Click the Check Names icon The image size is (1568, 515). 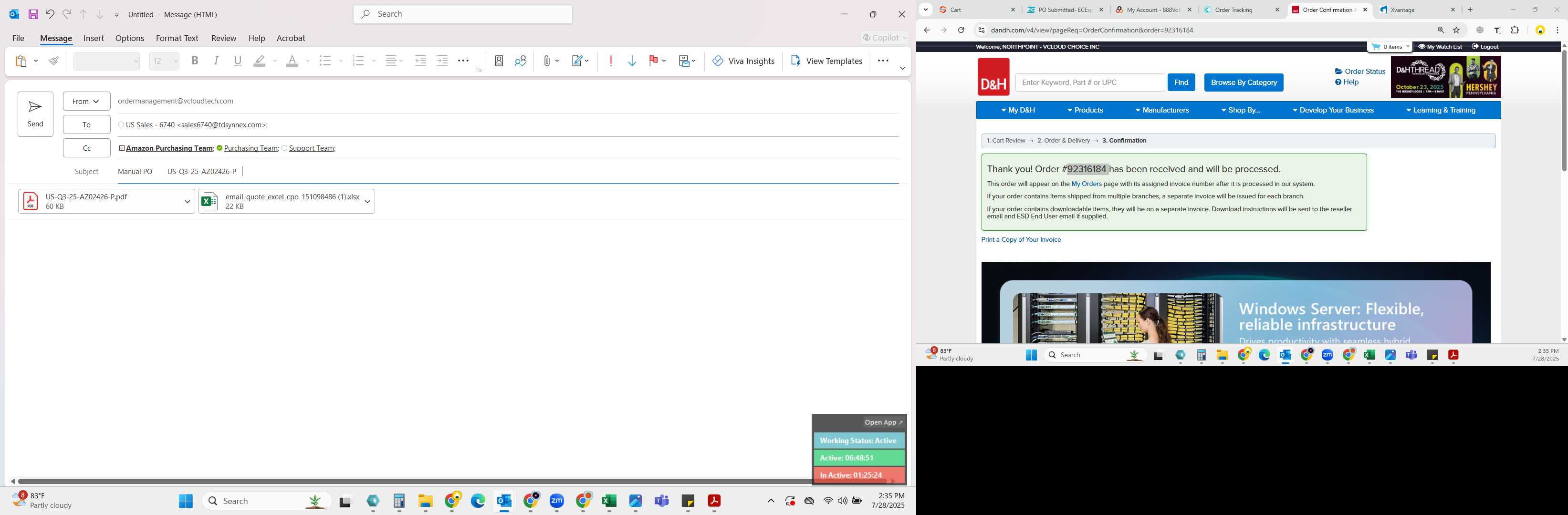point(521,61)
